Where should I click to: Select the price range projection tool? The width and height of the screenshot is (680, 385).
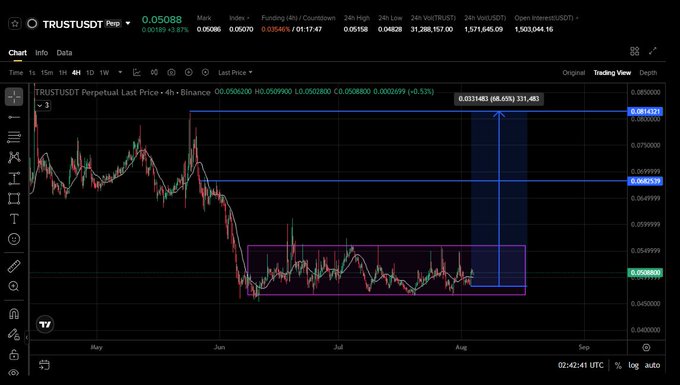[14, 178]
